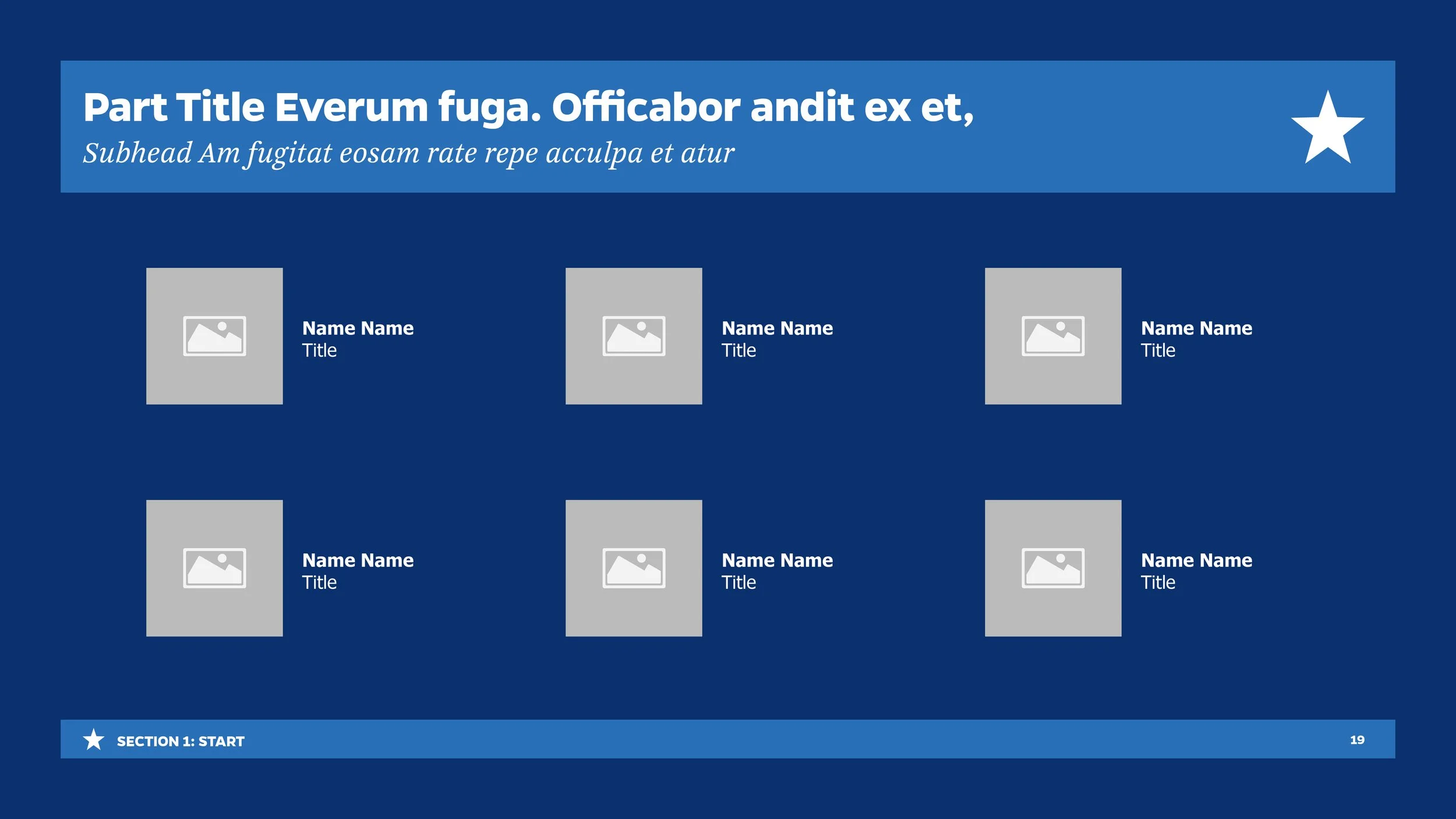
Task: Click top-middle Name Name text
Action: click(x=777, y=329)
